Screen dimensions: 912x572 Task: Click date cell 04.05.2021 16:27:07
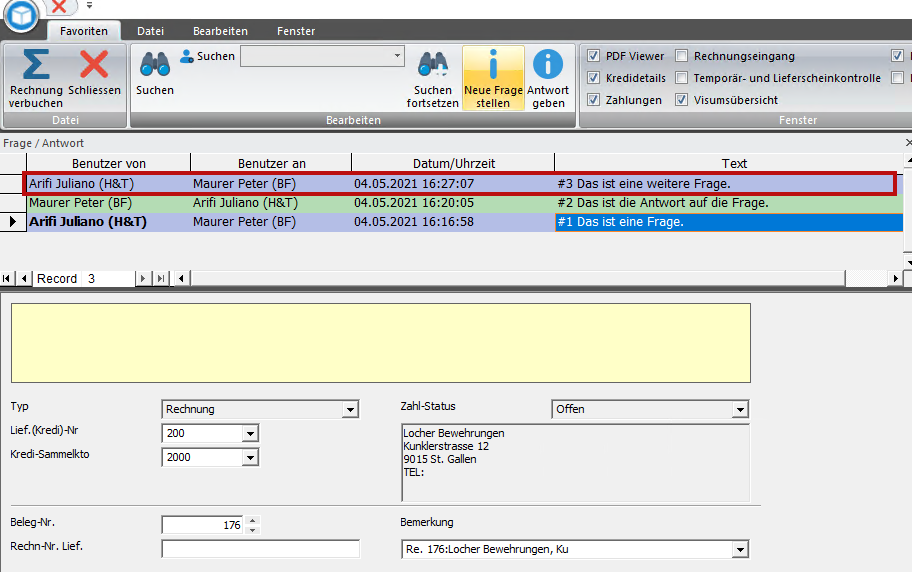click(454, 184)
